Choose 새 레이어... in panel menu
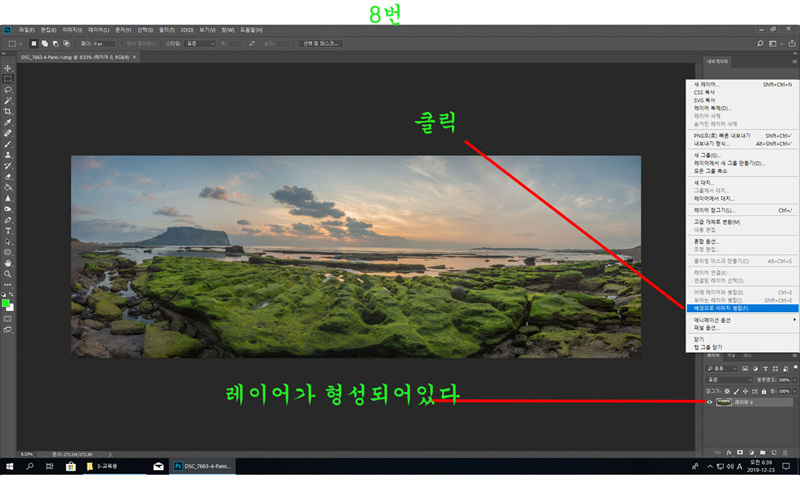The height and width of the screenshot is (500, 800). (x=742, y=85)
